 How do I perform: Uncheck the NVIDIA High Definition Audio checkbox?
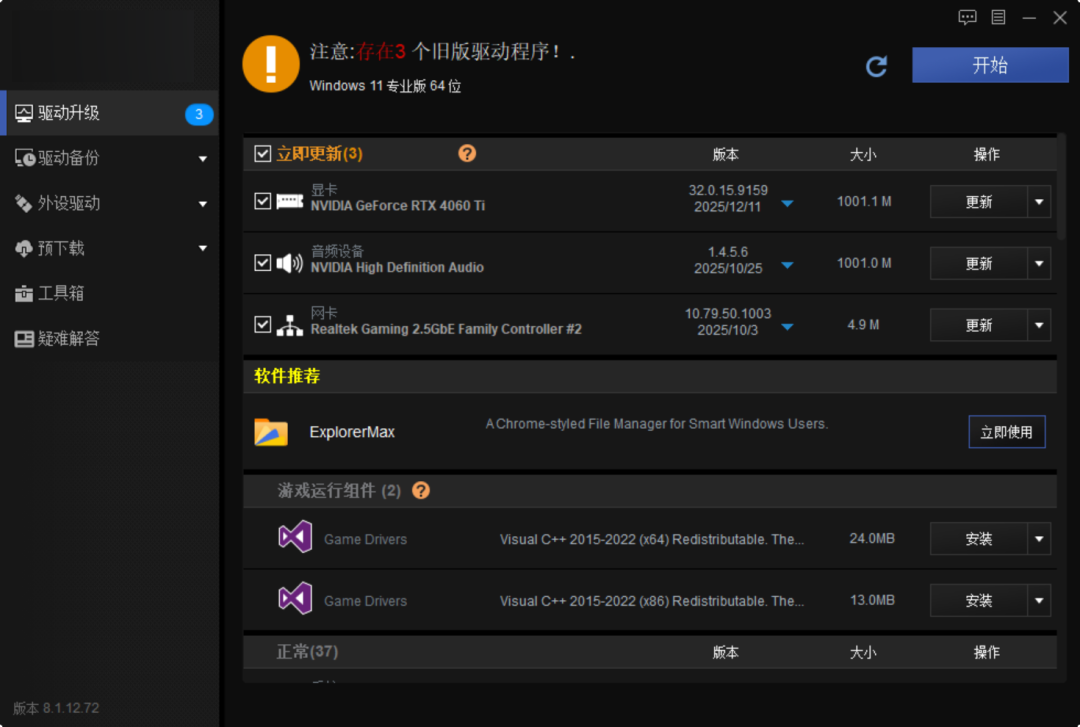tap(262, 263)
